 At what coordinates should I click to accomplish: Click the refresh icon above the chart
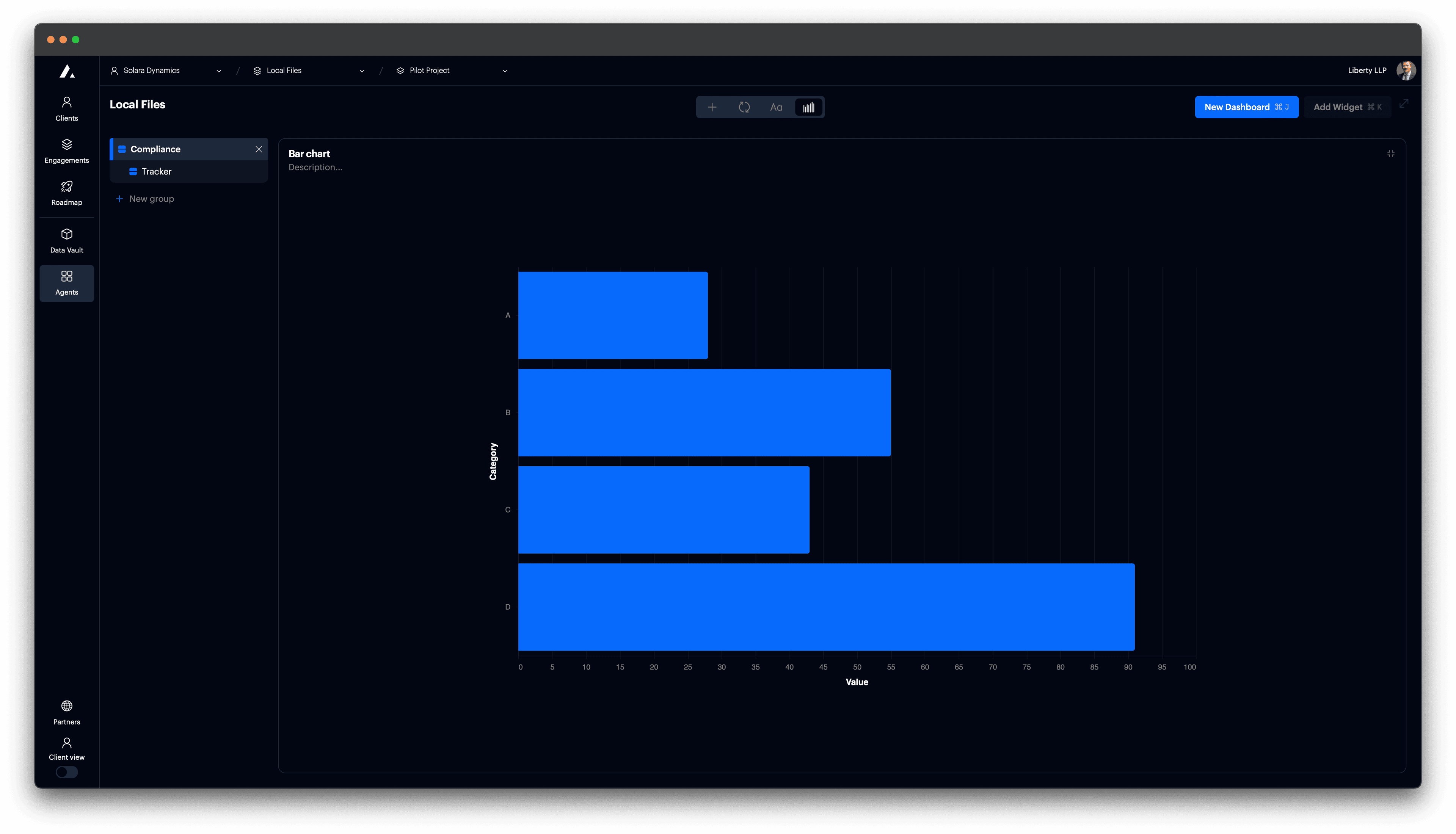(744, 107)
